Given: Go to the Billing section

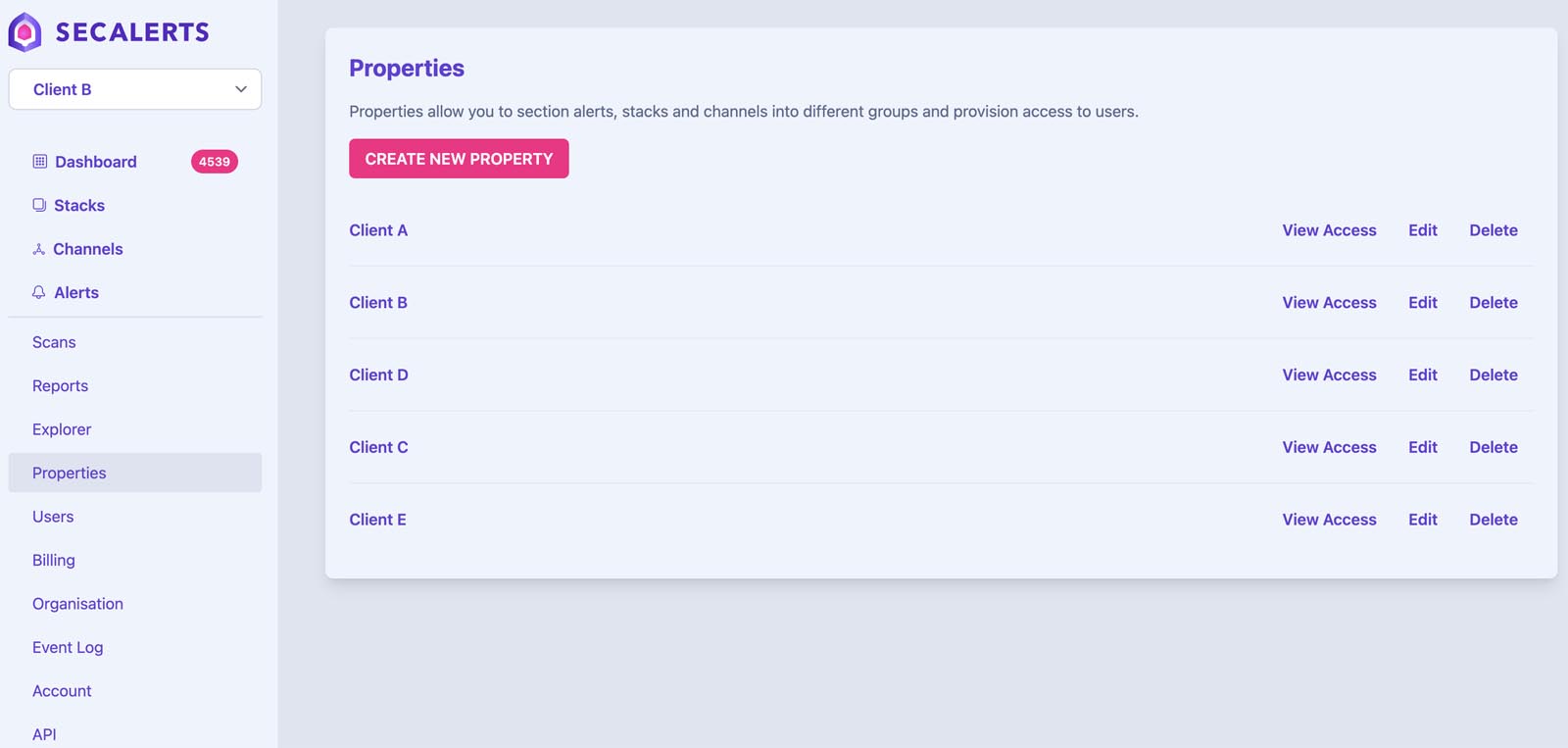Looking at the screenshot, I should pyautogui.click(x=53, y=560).
